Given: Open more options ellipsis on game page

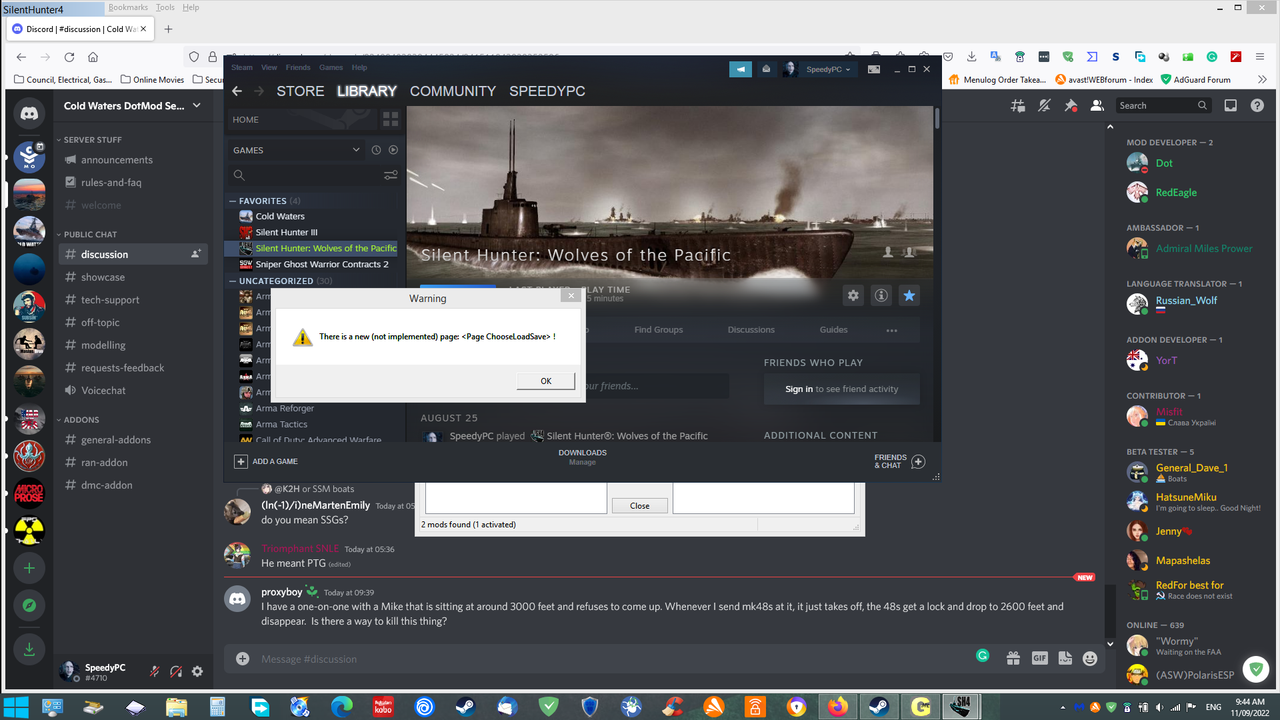Looking at the screenshot, I should click(x=891, y=330).
